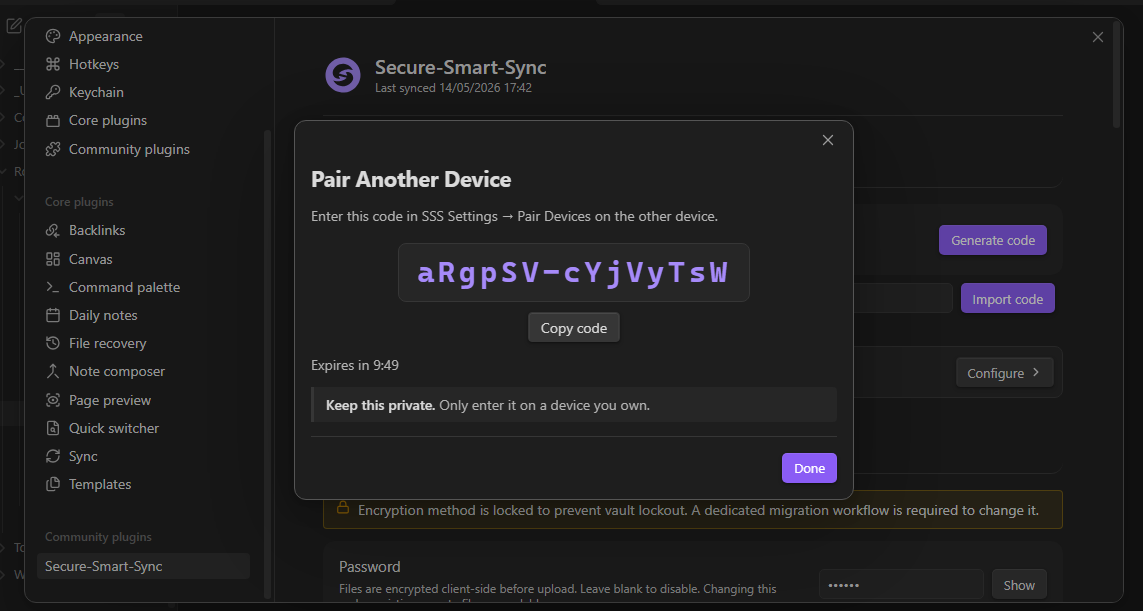1143x611 pixels.
Task: Click the Keychain key icon
Action: tap(52, 93)
